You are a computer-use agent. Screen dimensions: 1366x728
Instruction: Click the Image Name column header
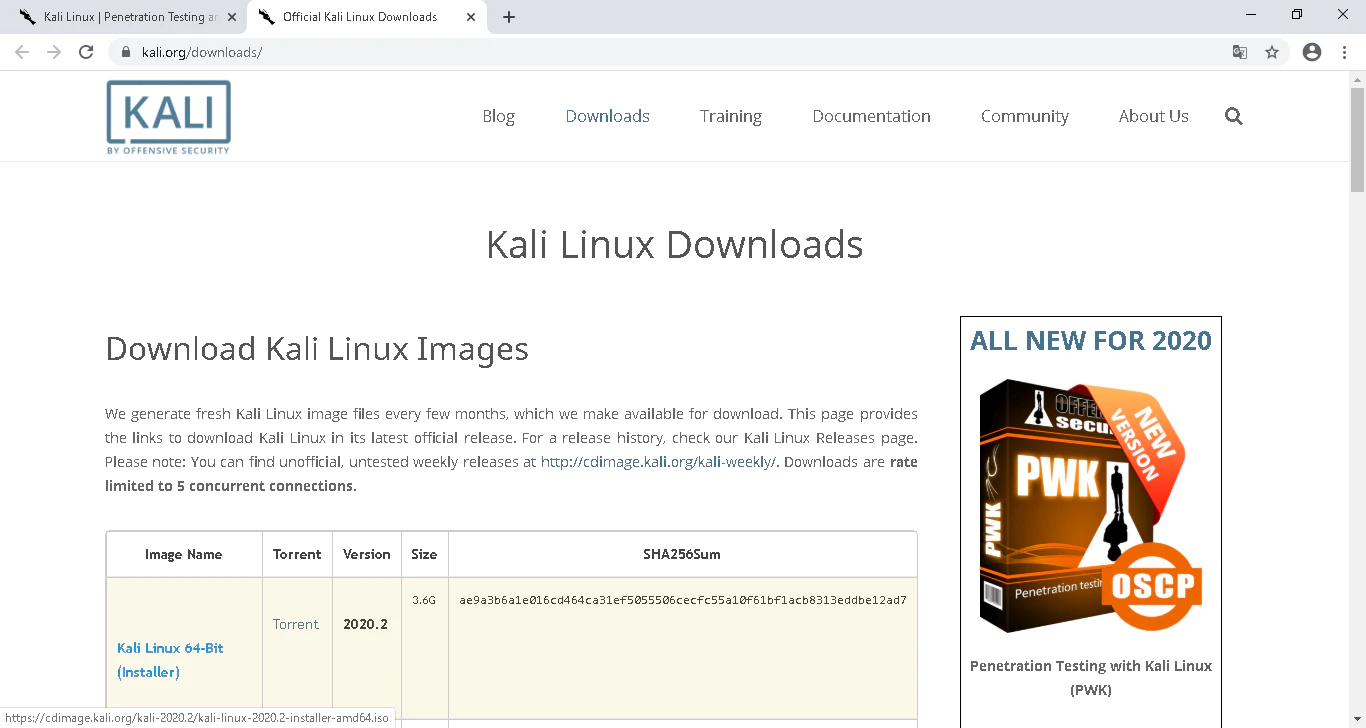tap(184, 554)
